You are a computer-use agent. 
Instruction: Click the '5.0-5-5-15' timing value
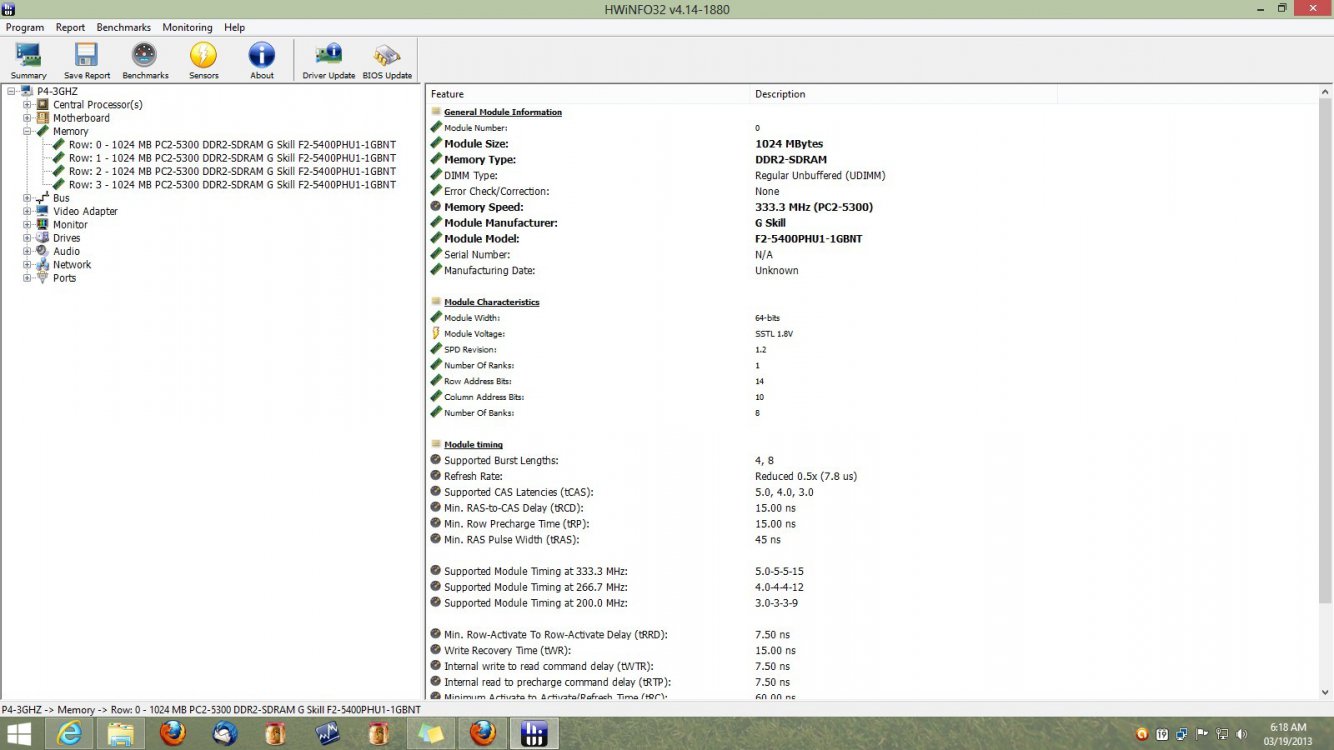[779, 572]
